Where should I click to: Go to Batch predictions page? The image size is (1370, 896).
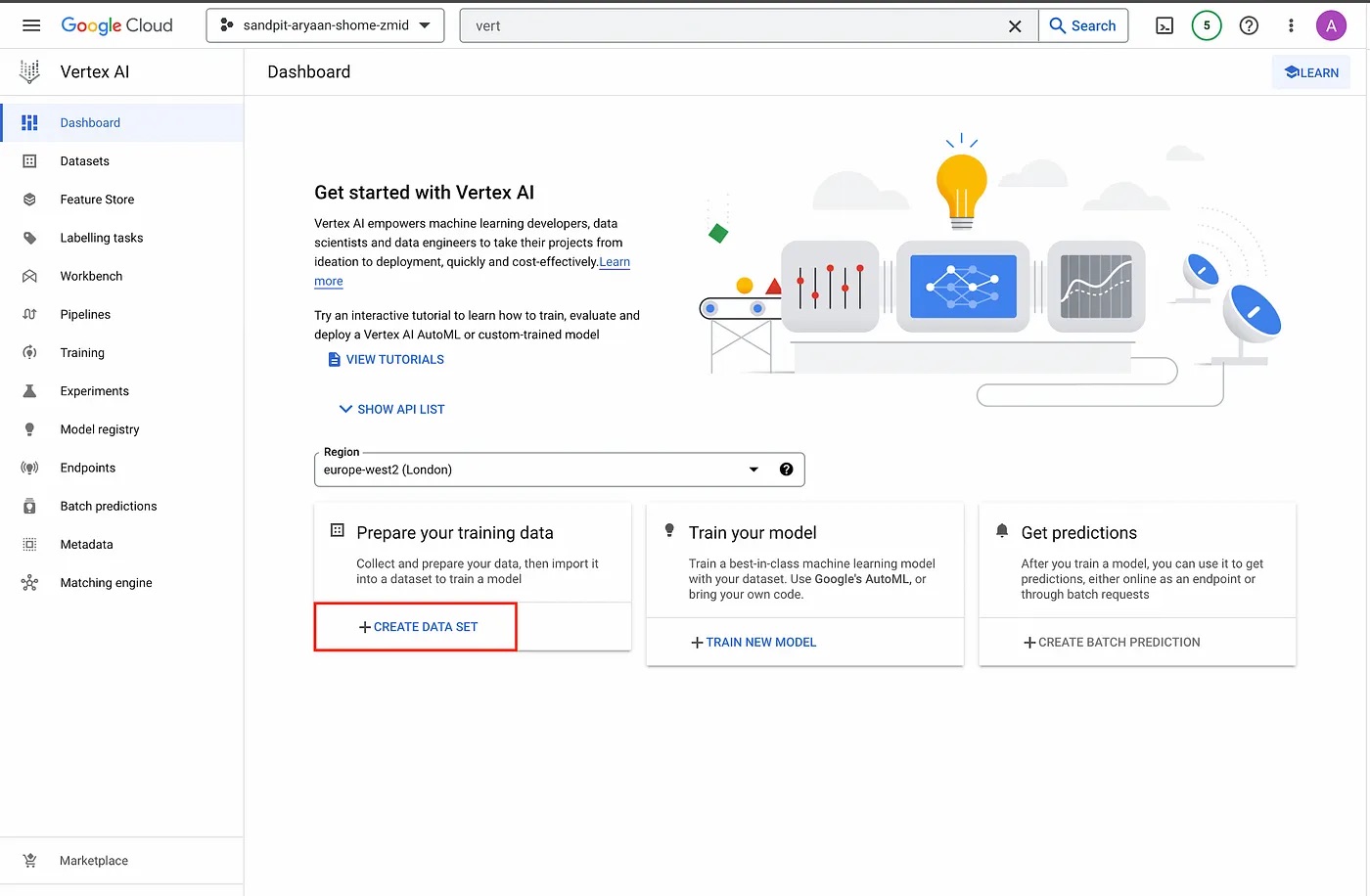[109, 506]
